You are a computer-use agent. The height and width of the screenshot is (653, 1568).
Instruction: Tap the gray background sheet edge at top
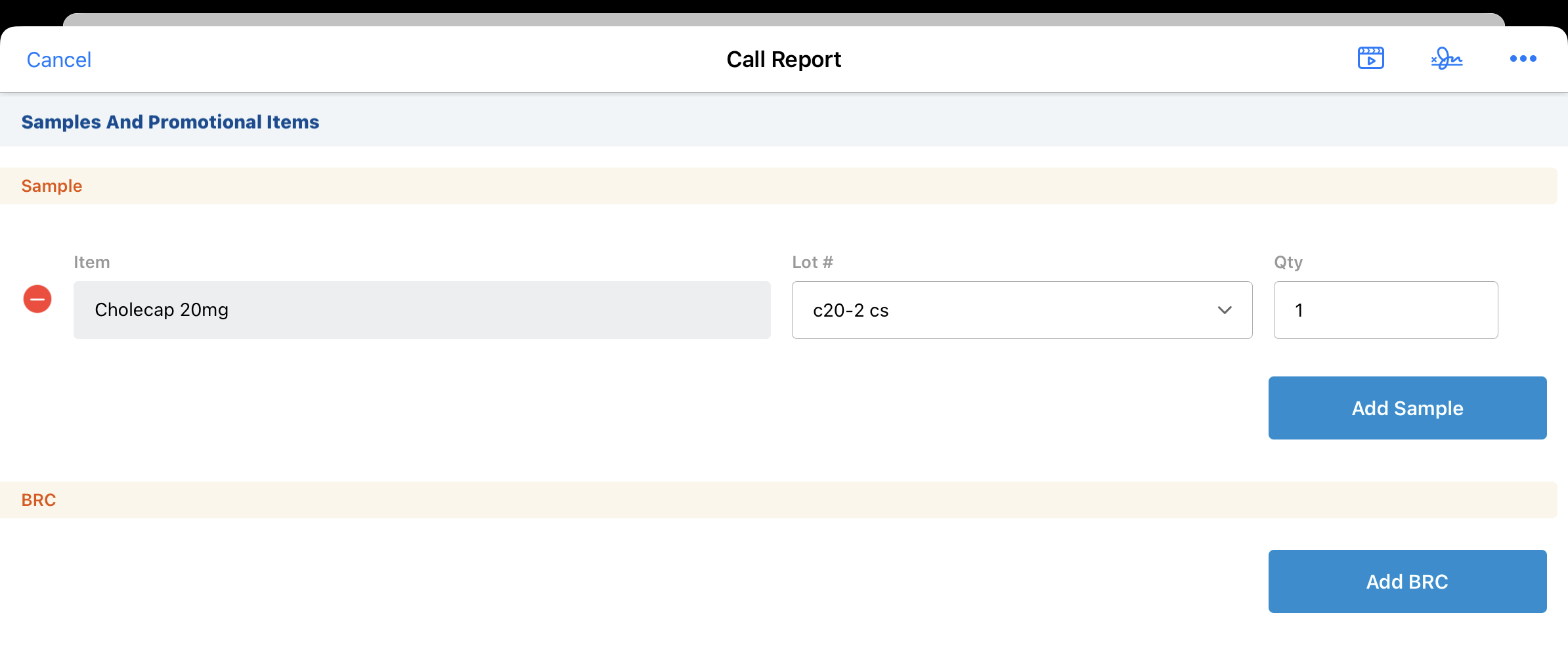pyautogui.click(x=783, y=20)
